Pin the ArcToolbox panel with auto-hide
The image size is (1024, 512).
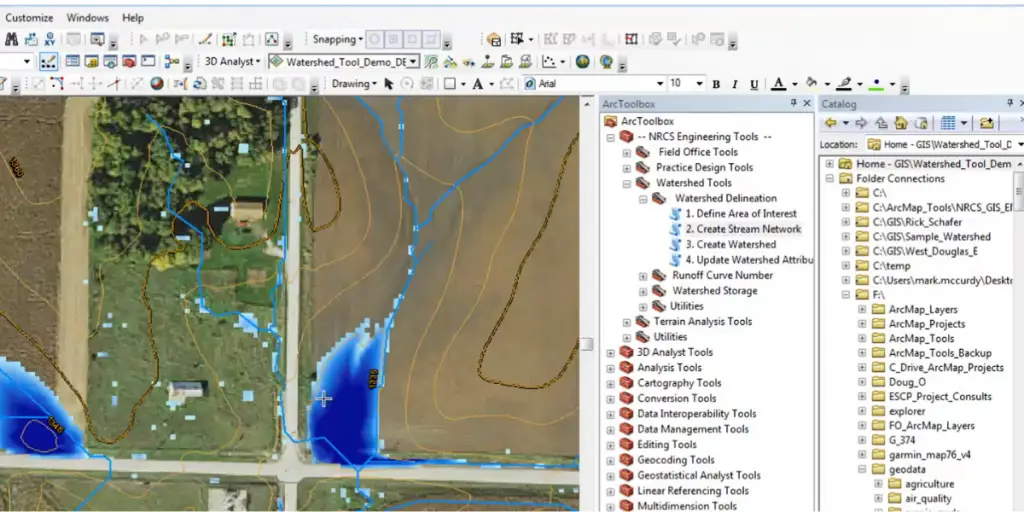[793, 104]
